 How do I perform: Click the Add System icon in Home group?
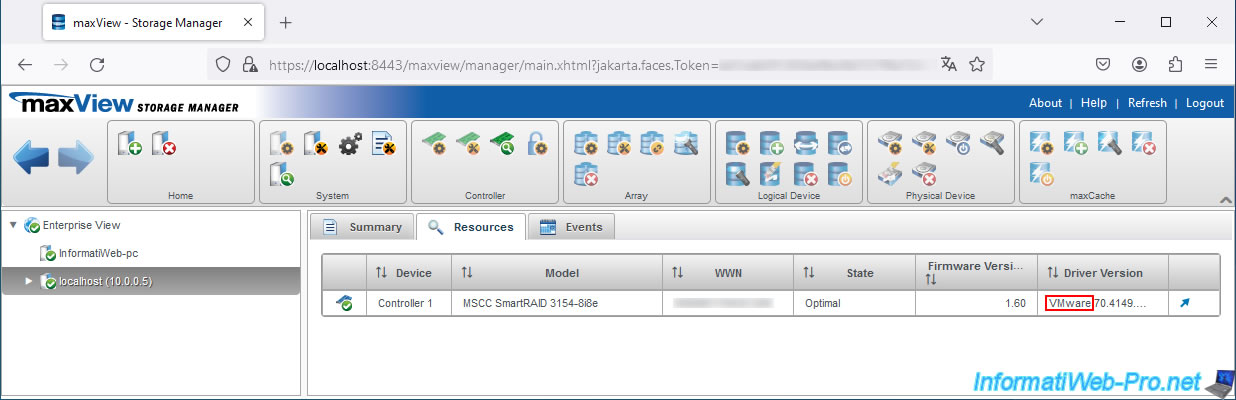pyautogui.click(x=129, y=145)
